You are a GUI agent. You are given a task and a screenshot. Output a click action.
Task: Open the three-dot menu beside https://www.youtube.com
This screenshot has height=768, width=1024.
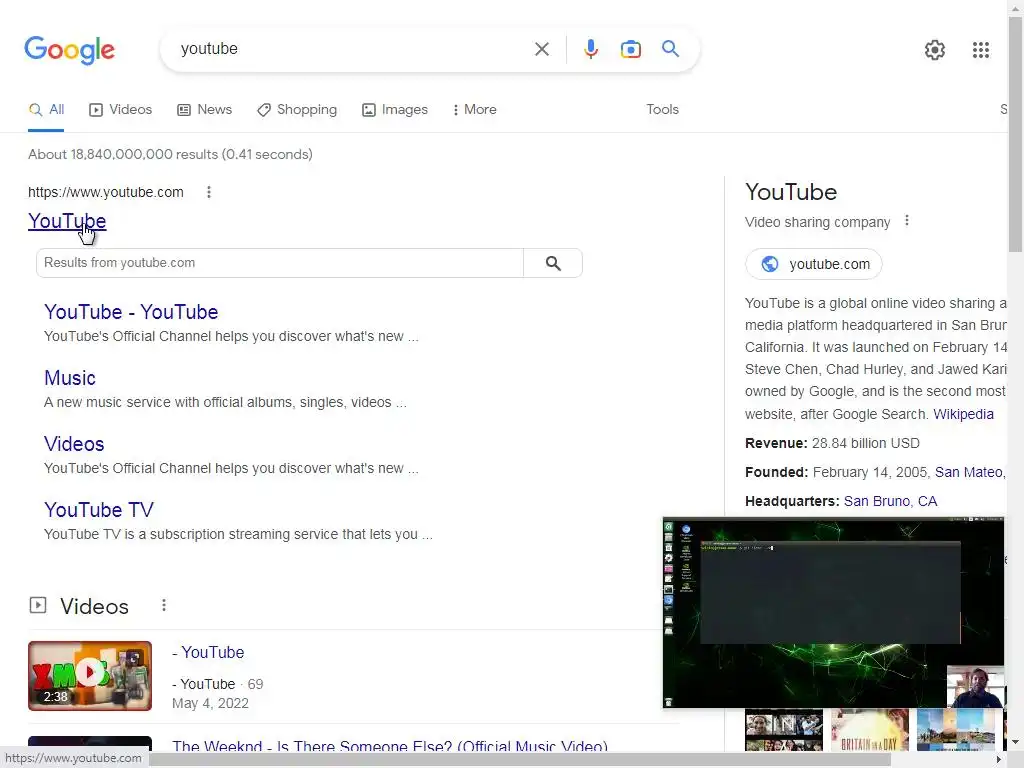tap(208, 192)
